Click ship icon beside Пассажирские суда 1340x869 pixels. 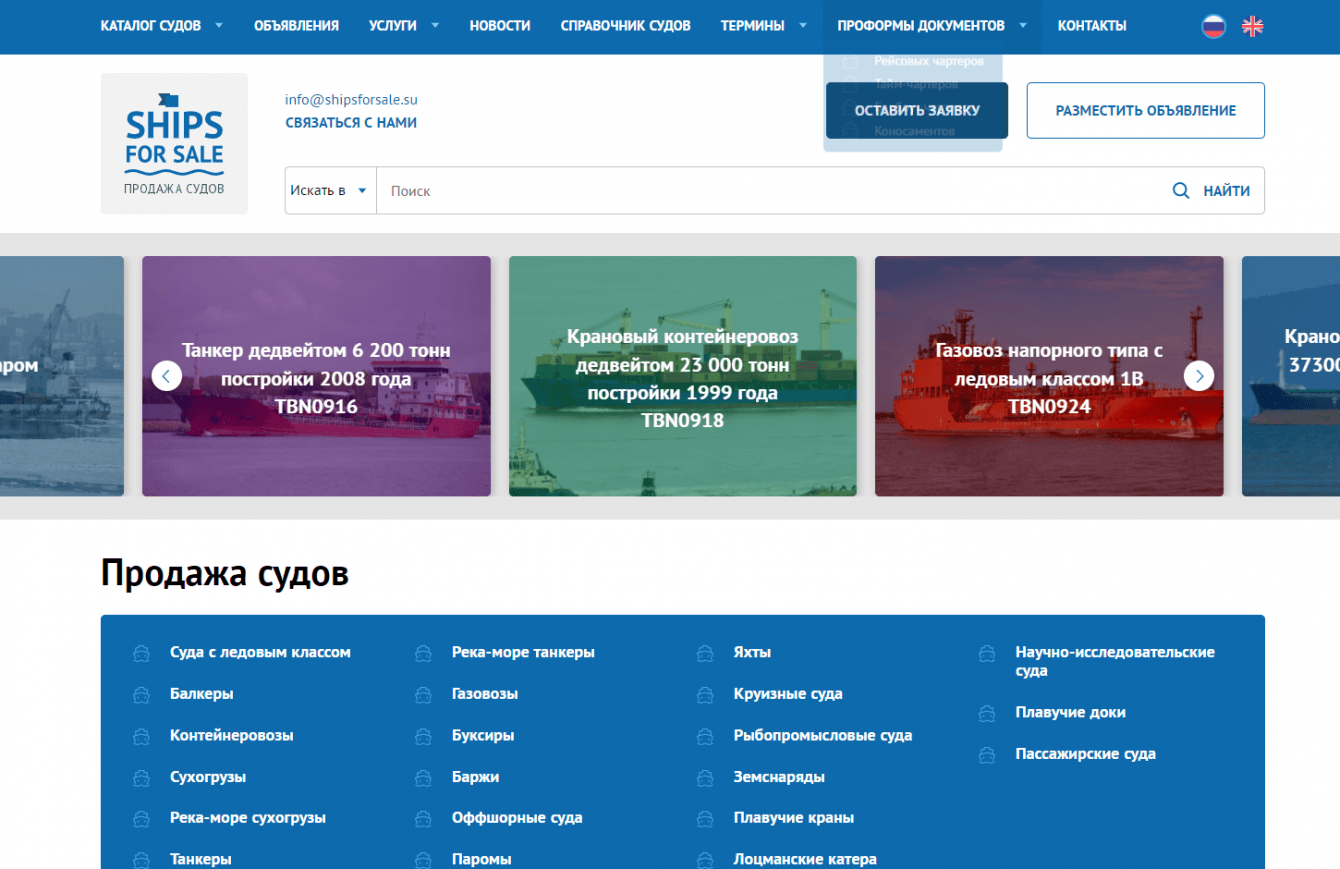(987, 755)
